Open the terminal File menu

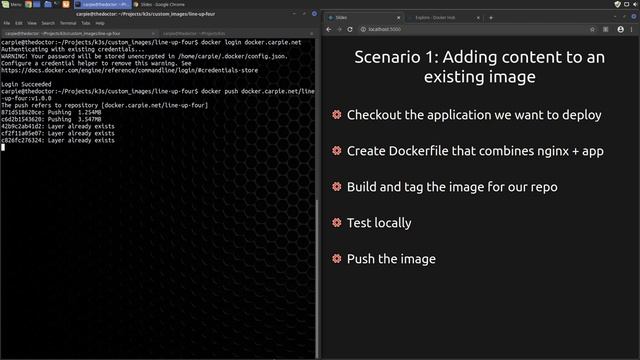[x=7, y=23]
